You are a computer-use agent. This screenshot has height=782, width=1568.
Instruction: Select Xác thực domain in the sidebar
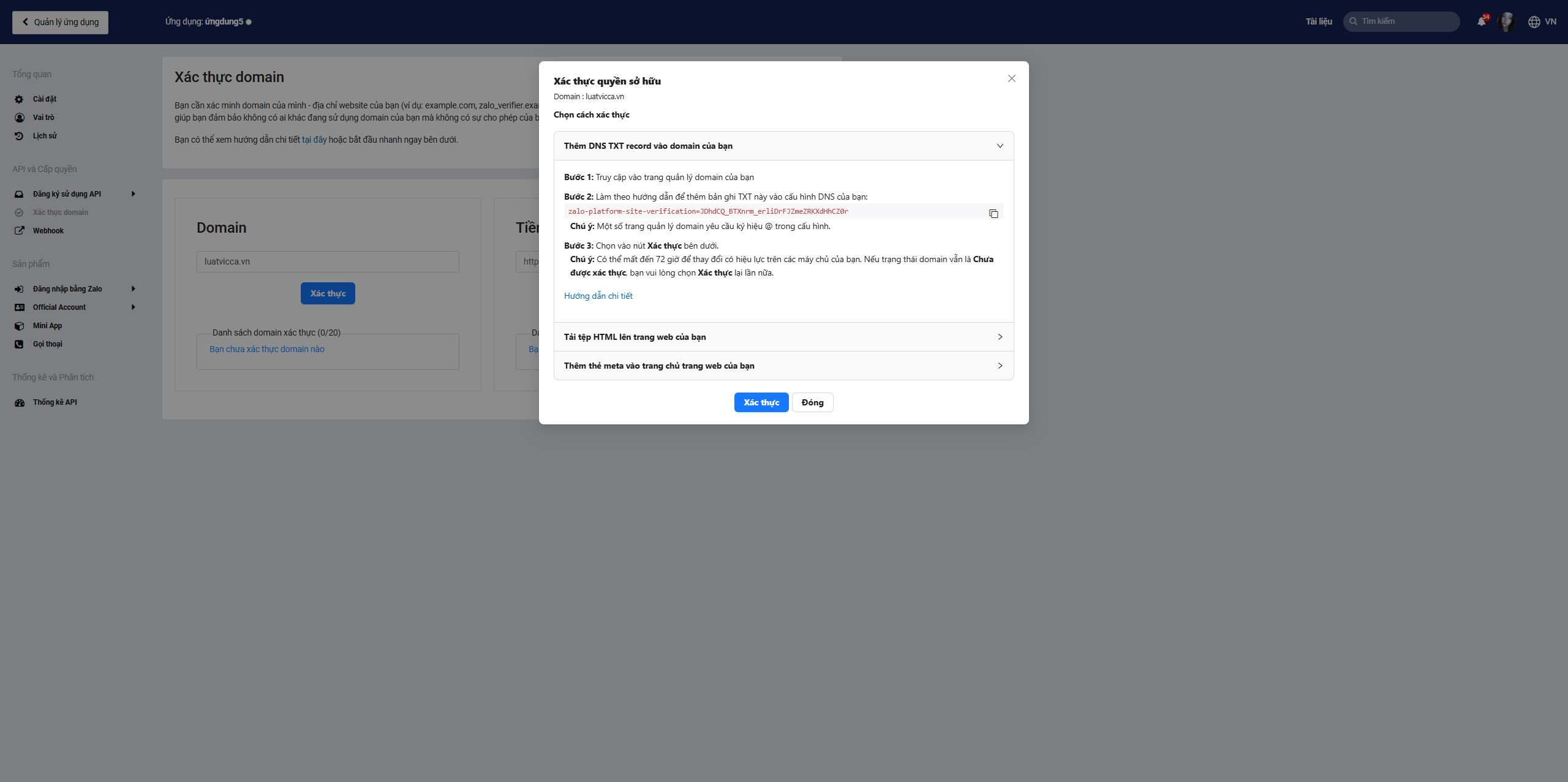[x=61, y=212]
